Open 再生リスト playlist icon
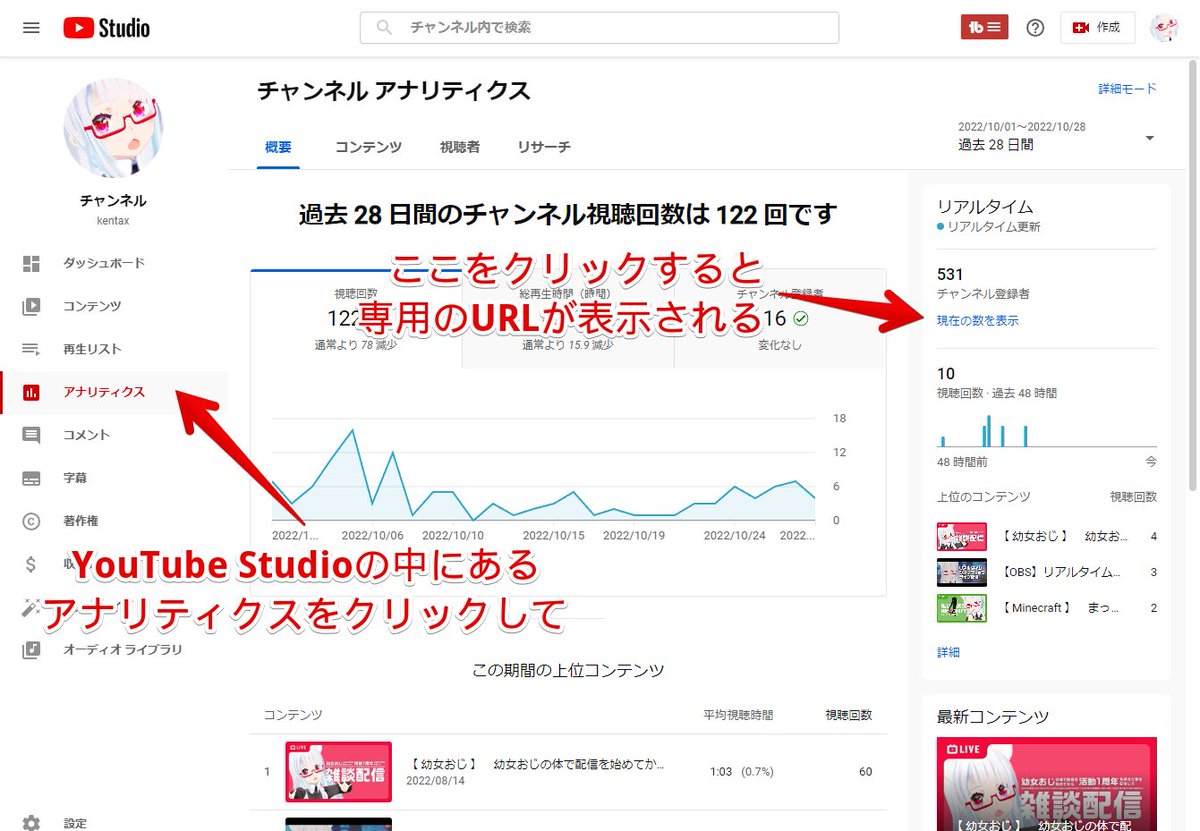The width and height of the screenshot is (1200, 831). 31,349
